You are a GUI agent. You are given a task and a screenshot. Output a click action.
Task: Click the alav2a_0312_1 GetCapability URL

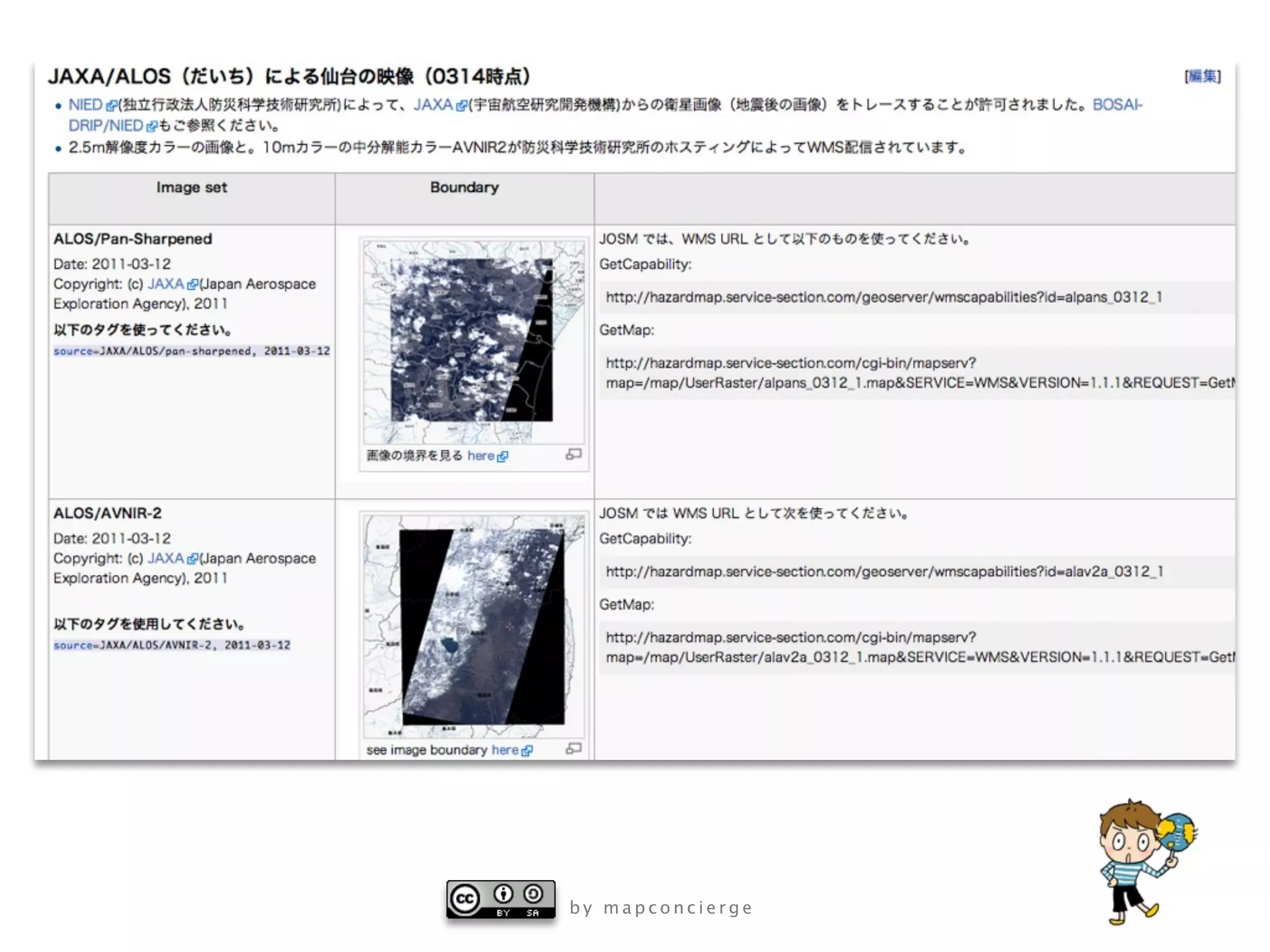[x=884, y=571]
